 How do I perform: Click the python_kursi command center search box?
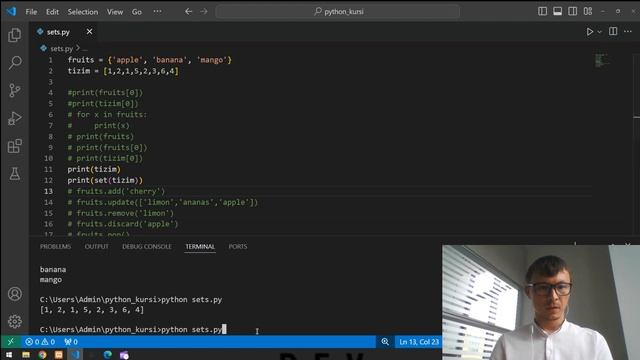pos(338,11)
